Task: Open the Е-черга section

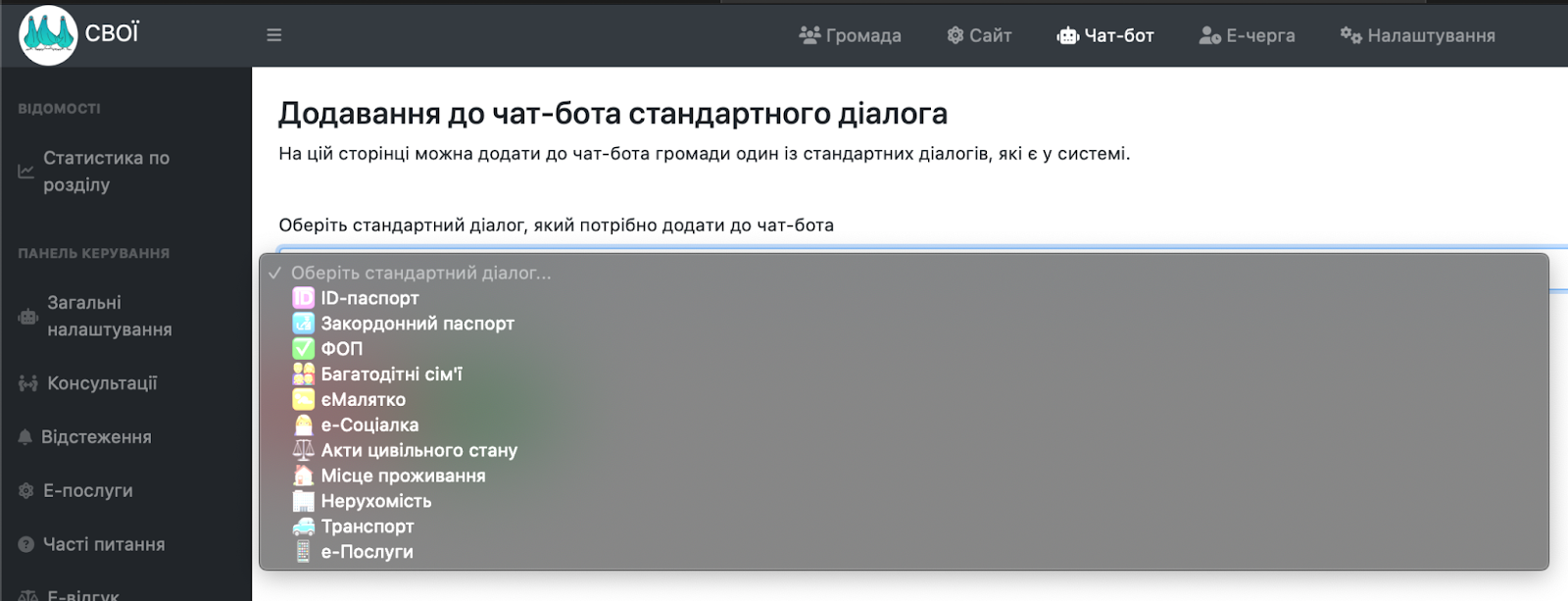Action: tap(1247, 35)
